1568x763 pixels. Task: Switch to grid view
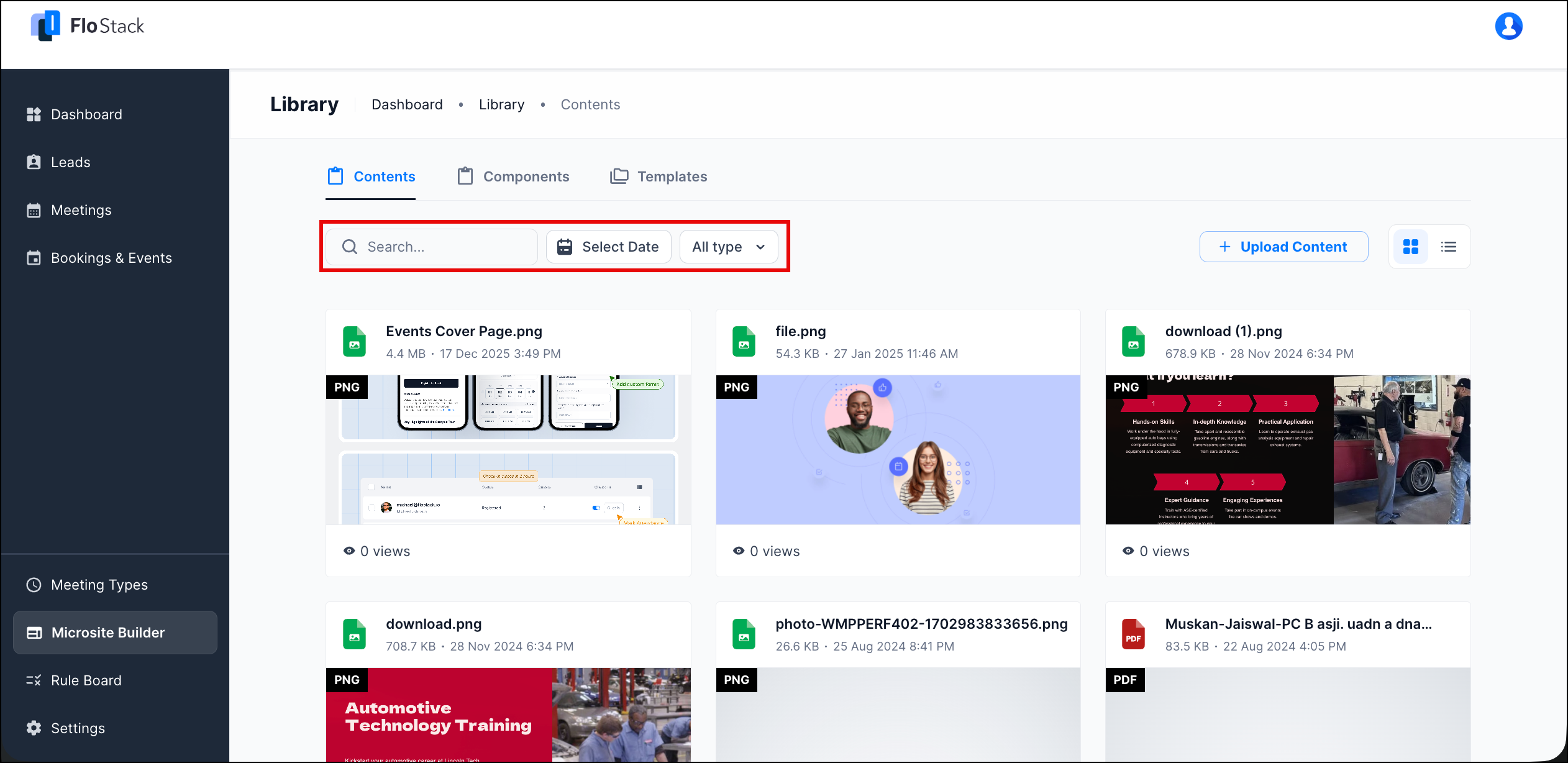pos(1411,247)
